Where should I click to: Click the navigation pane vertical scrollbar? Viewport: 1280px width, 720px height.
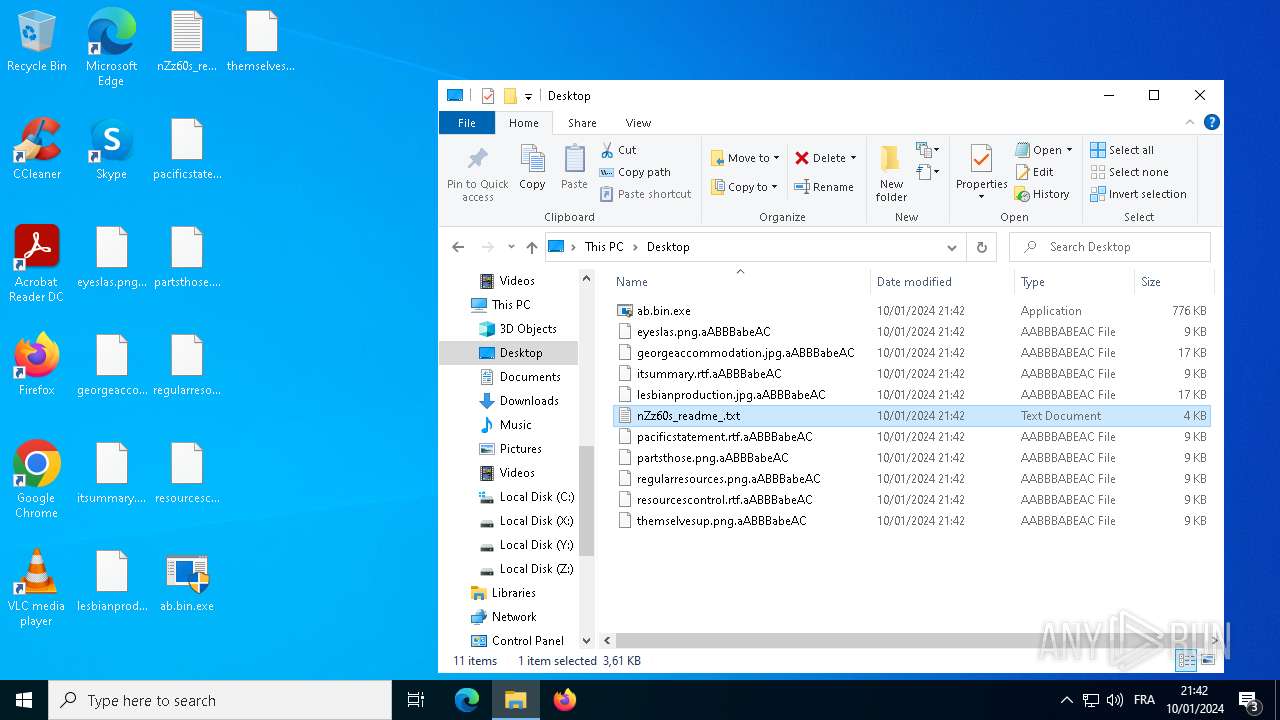(x=586, y=500)
